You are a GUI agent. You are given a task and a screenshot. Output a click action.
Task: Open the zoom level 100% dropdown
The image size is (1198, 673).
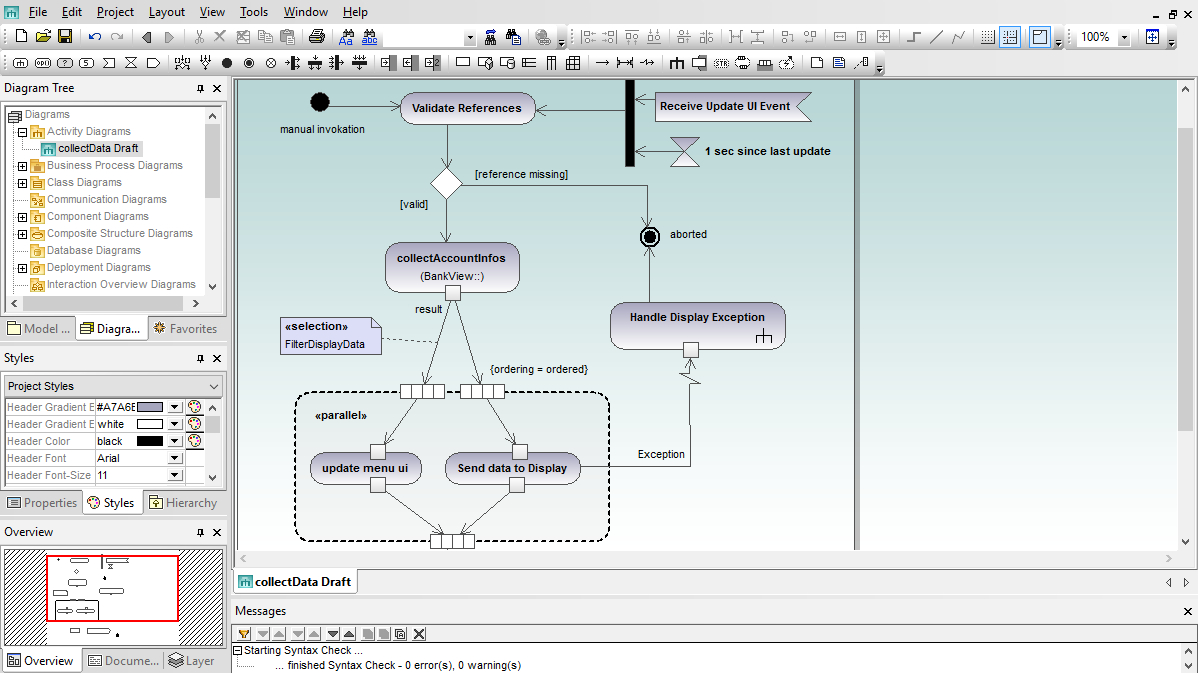[x=1124, y=37]
